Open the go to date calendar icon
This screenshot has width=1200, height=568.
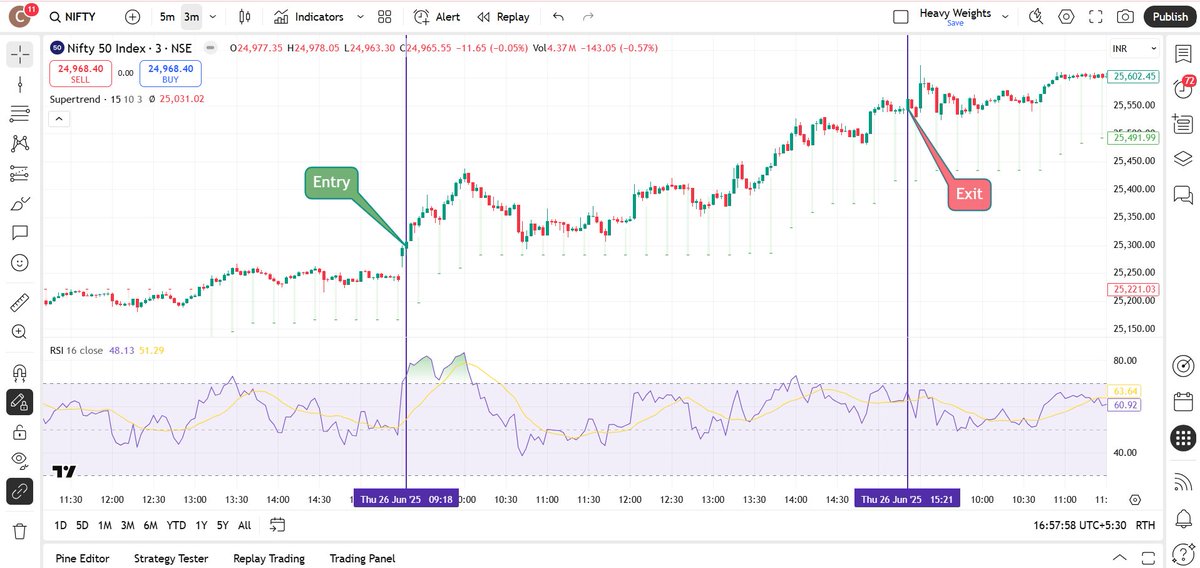coord(277,525)
